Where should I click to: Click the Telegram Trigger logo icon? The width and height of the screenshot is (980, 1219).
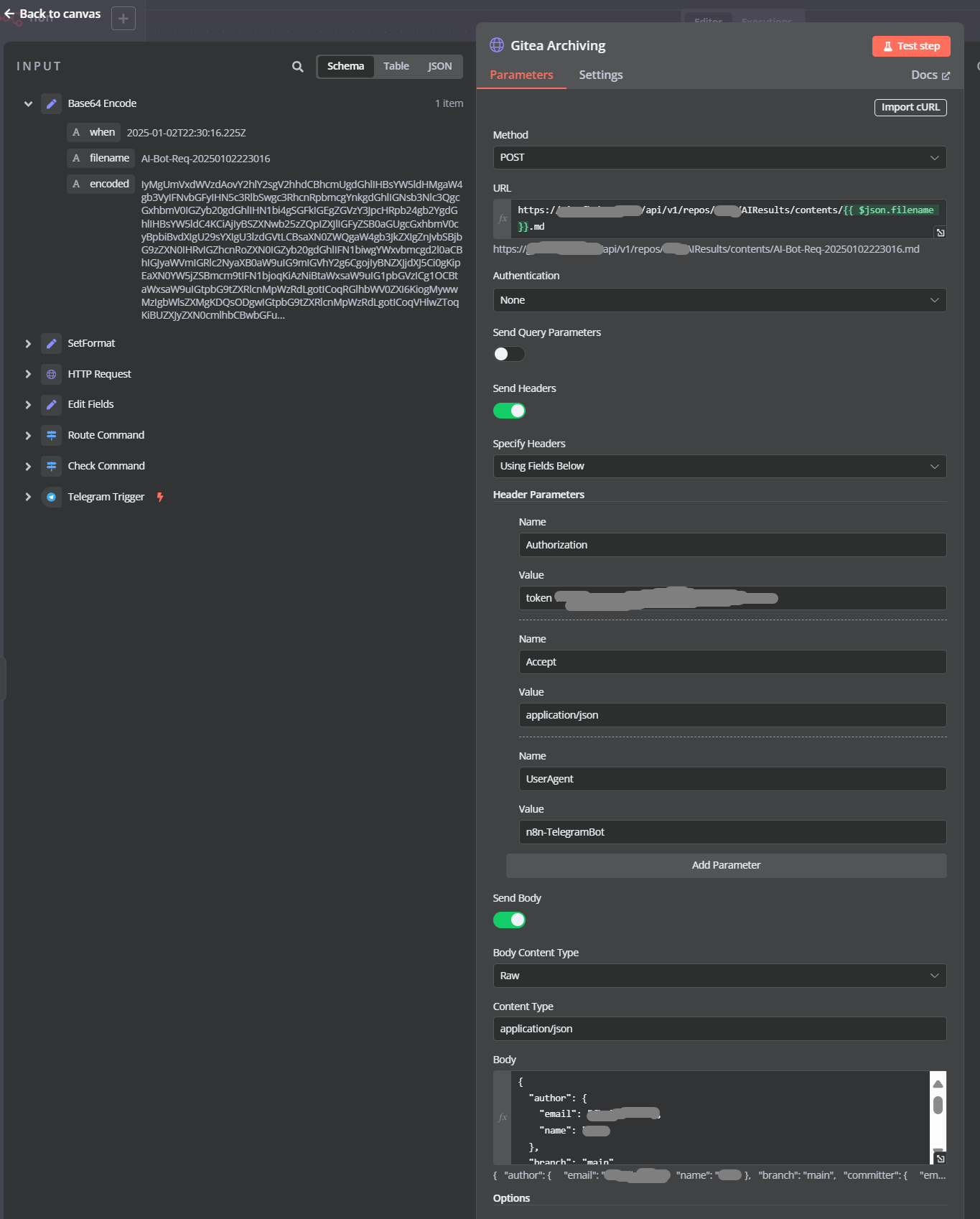click(51, 497)
